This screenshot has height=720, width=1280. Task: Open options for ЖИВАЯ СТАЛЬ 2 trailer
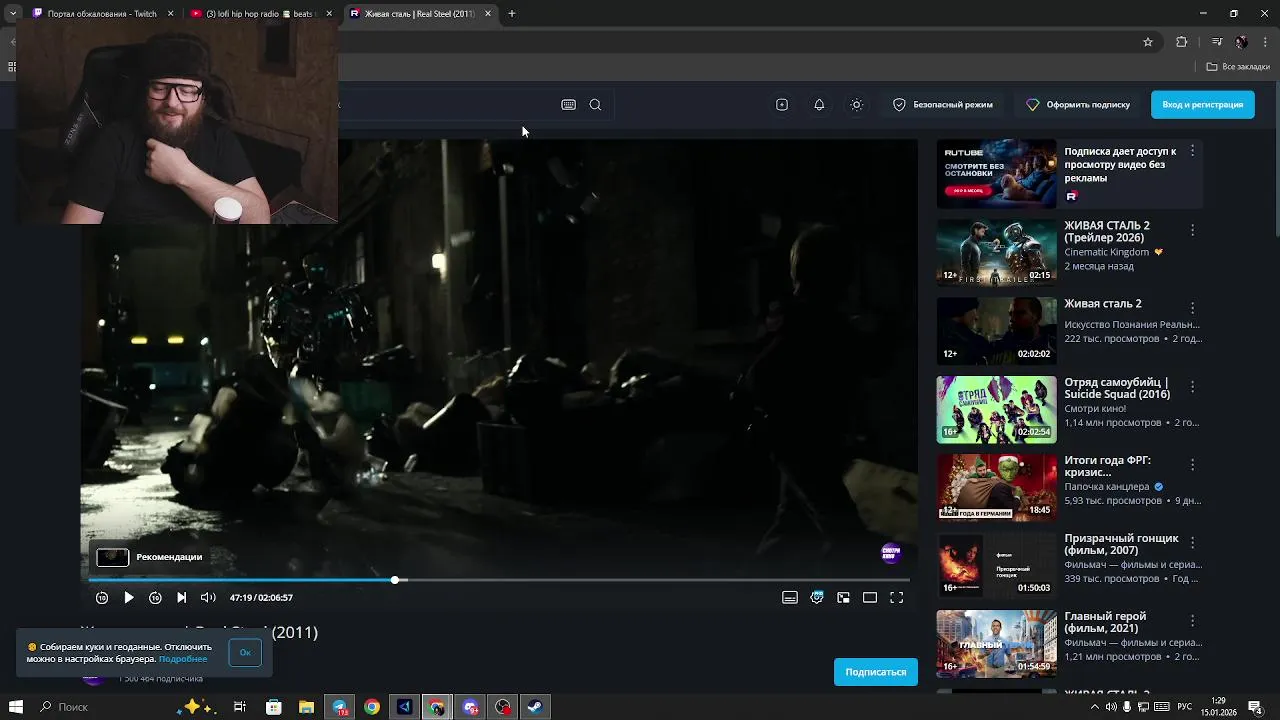point(1192,230)
